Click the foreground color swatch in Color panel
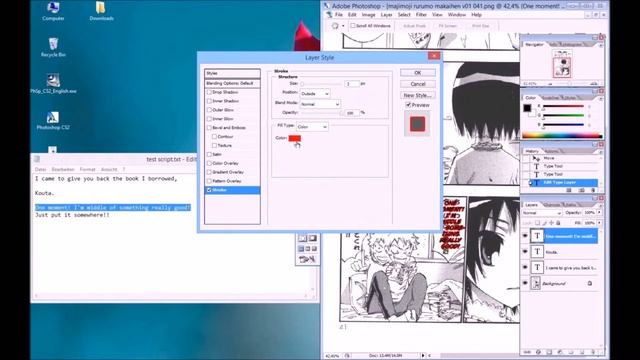640x360 pixels. [527, 108]
